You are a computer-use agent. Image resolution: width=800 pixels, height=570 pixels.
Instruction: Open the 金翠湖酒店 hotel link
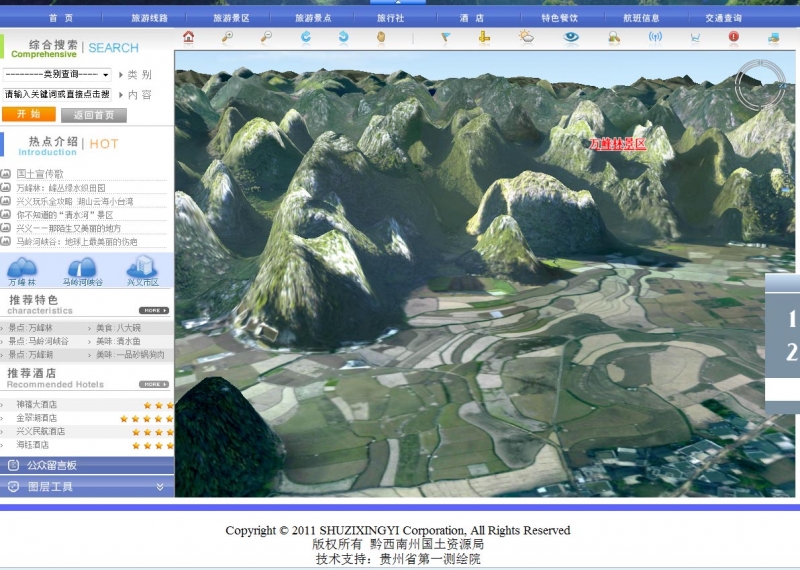(x=36, y=418)
